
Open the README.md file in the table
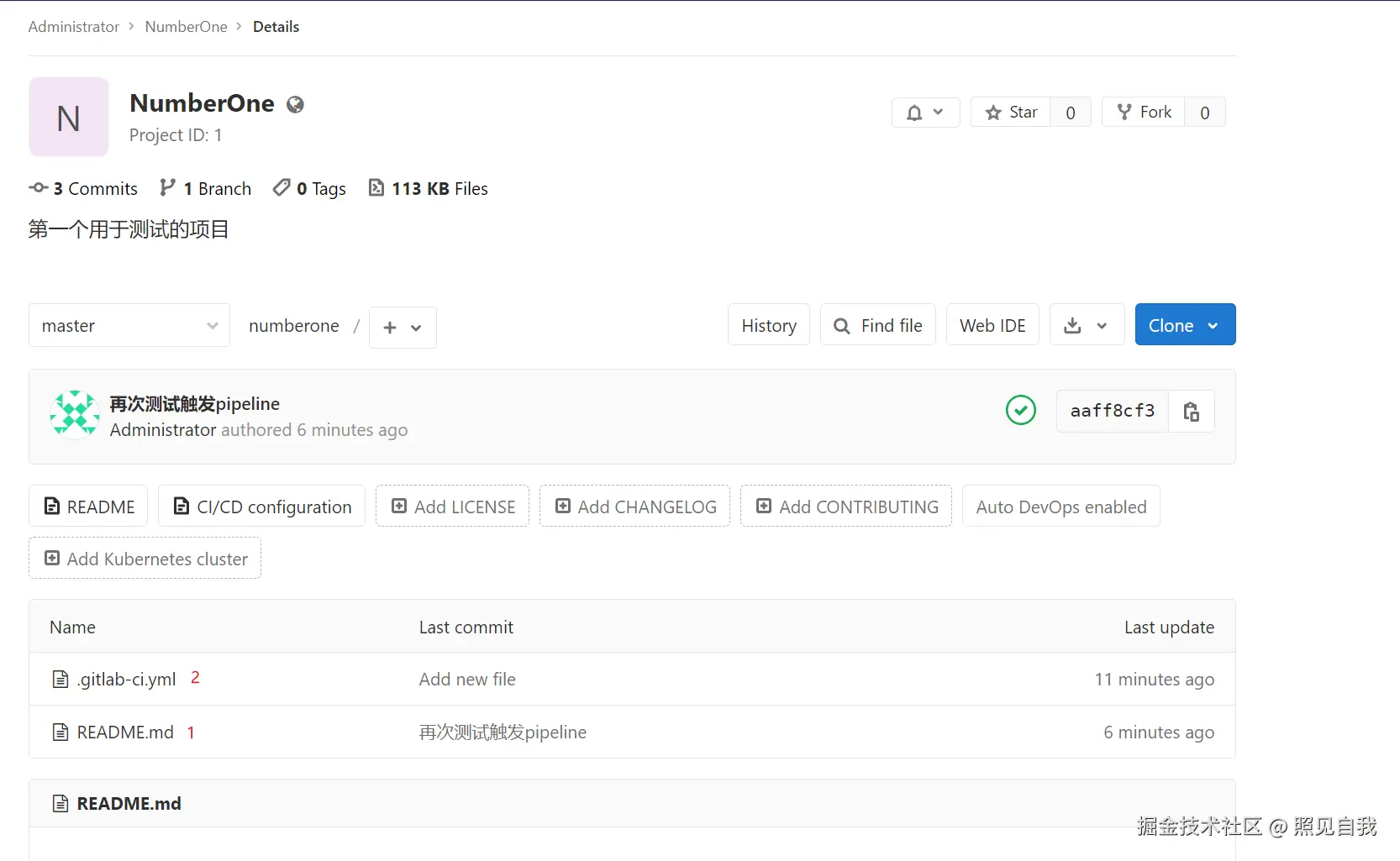(x=125, y=732)
